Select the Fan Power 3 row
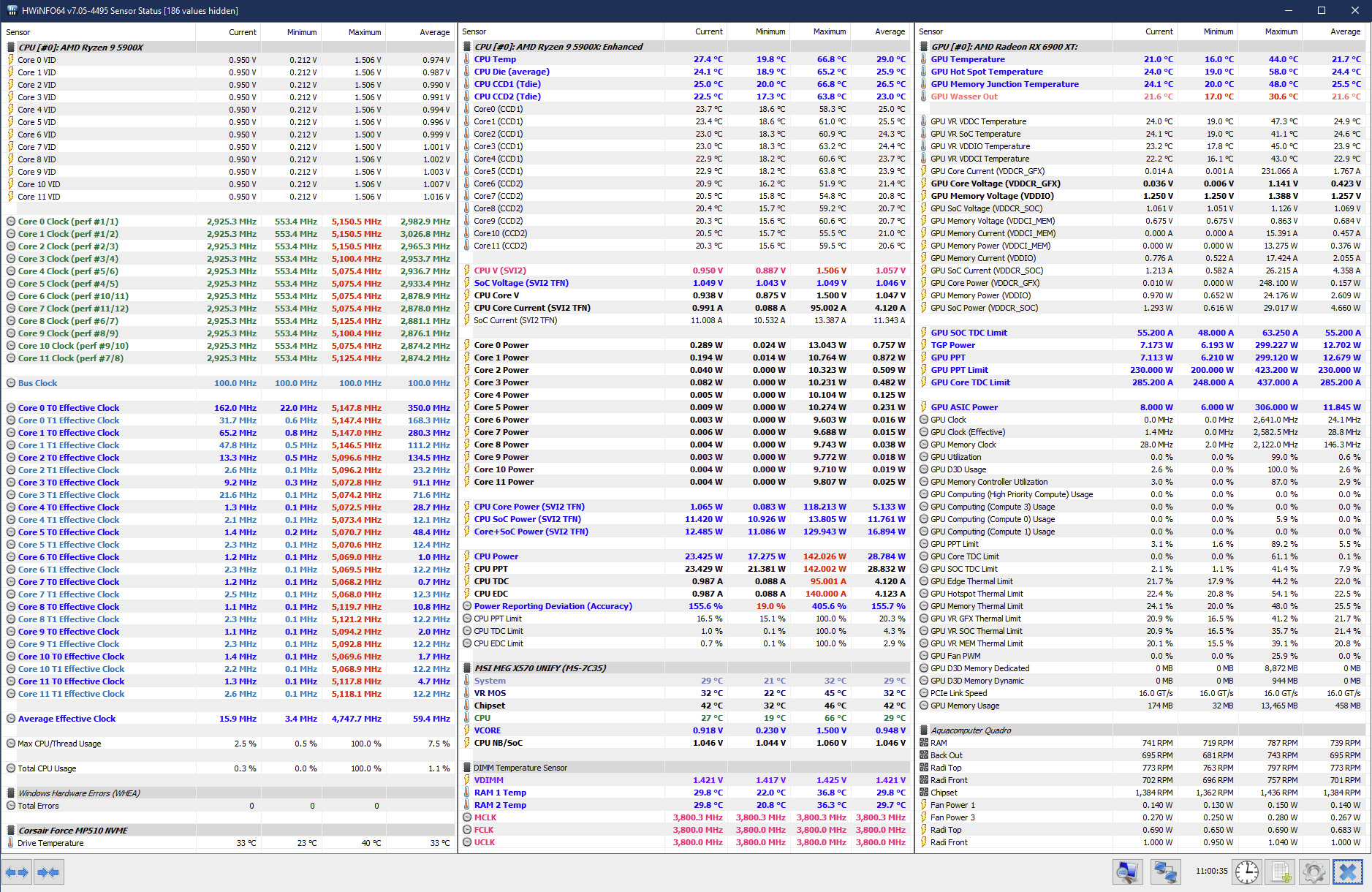Viewport: 1372px width, 892px height. click(1142, 817)
